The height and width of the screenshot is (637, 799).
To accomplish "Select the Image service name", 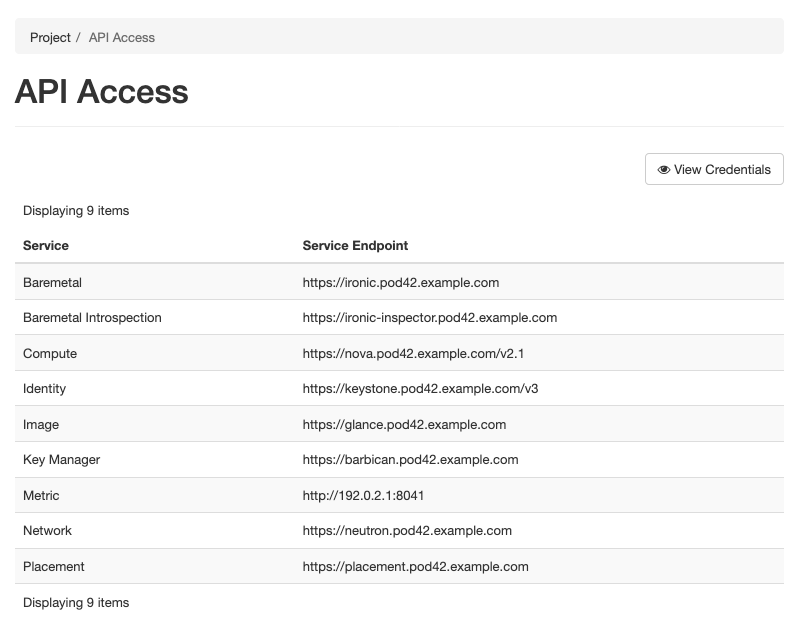I will coord(41,424).
